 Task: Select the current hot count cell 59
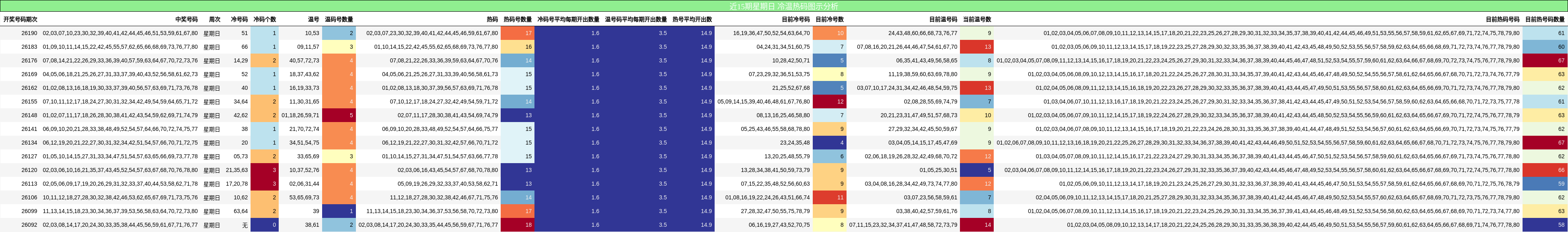coord(1545,184)
